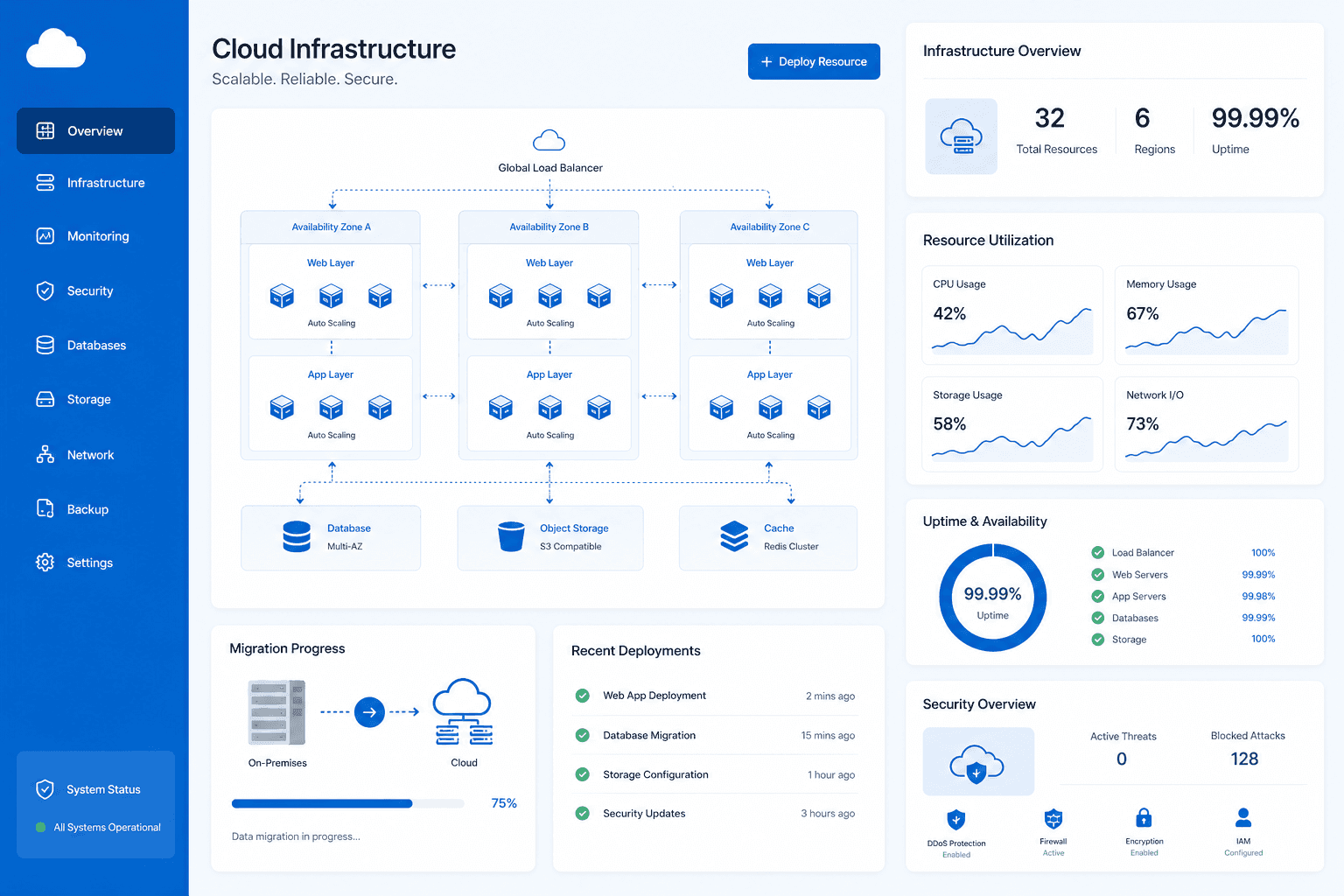This screenshot has width=1344, height=896.
Task: Open the Overview menu item
Action: click(95, 131)
